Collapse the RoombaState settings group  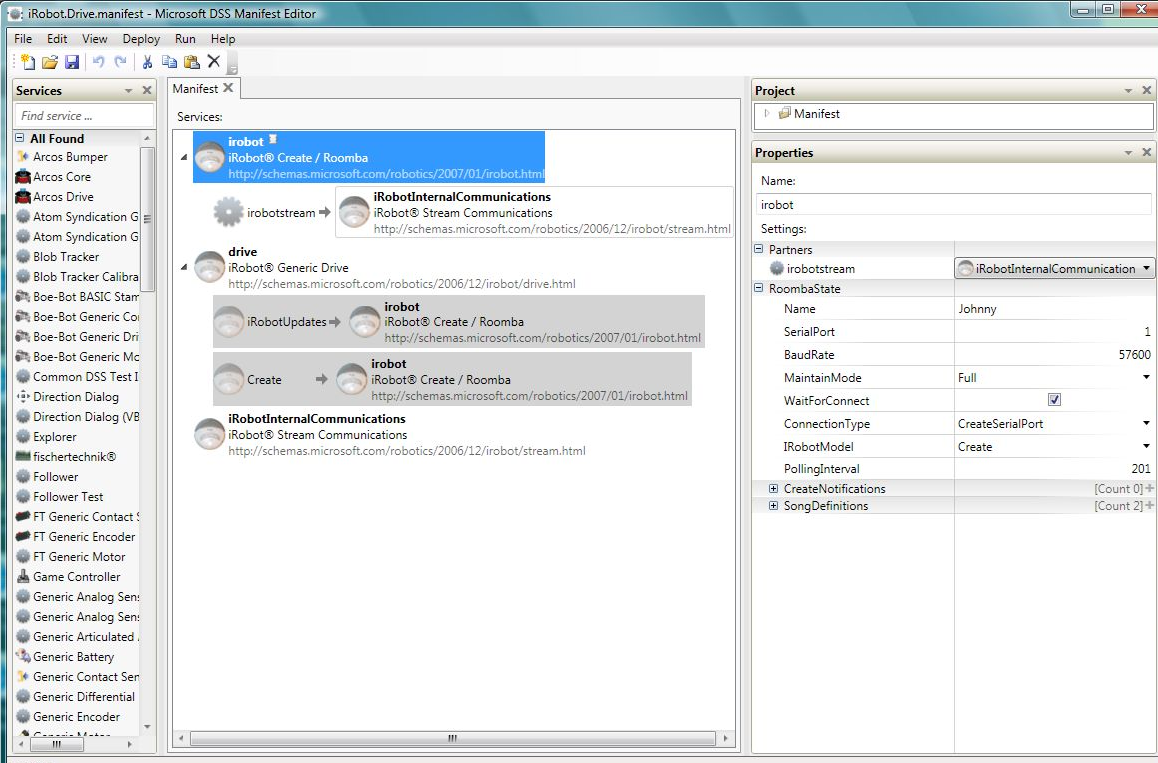pyautogui.click(x=759, y=289)
